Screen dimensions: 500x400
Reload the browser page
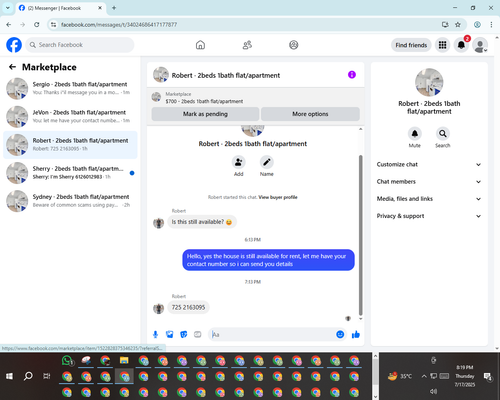coord(37,25)
